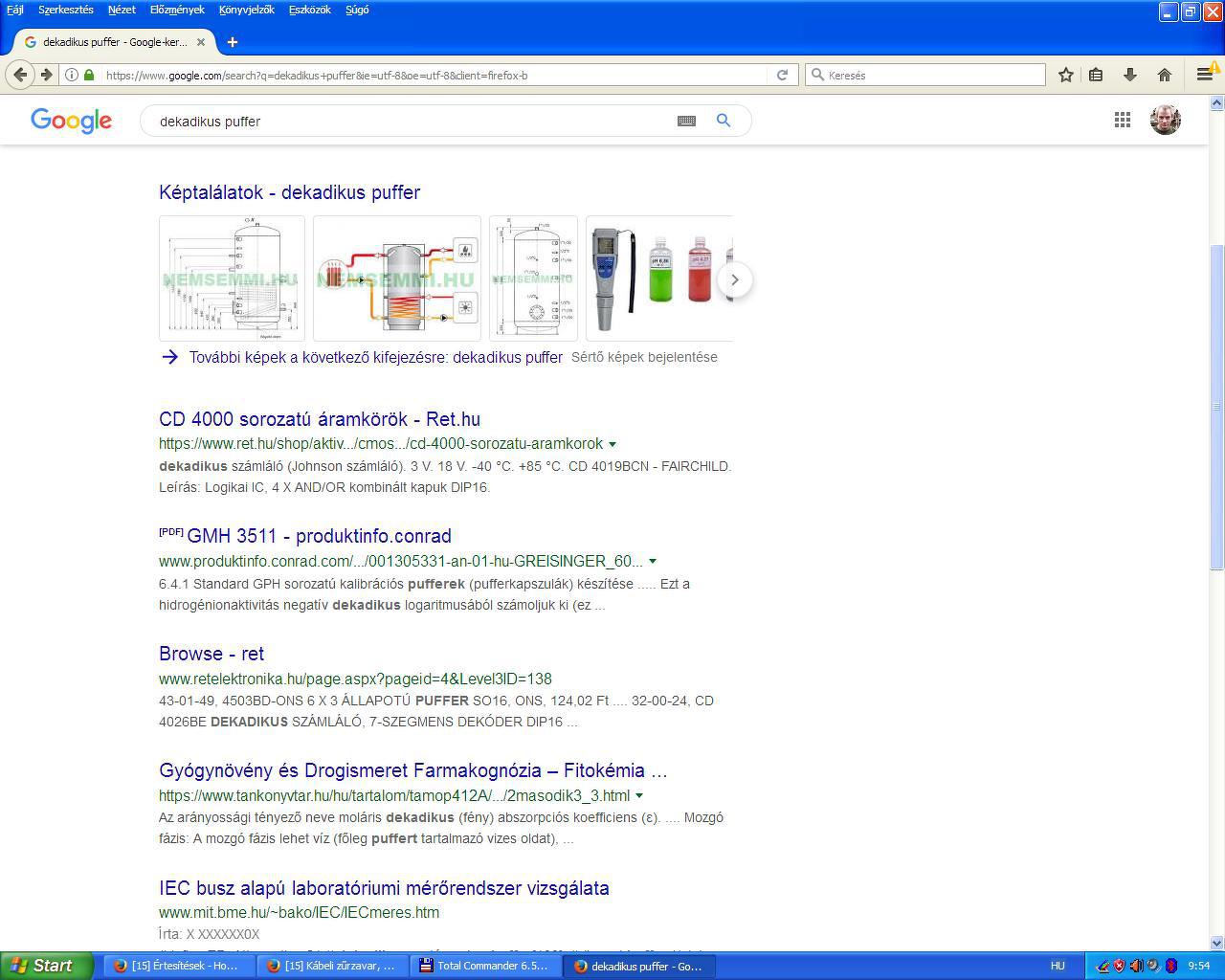The image size is (1225, 980).
Task: Click the www.mit.bme.hu/~bako/IEC/IECmeres.htm URL text
Action: point(299,913)
